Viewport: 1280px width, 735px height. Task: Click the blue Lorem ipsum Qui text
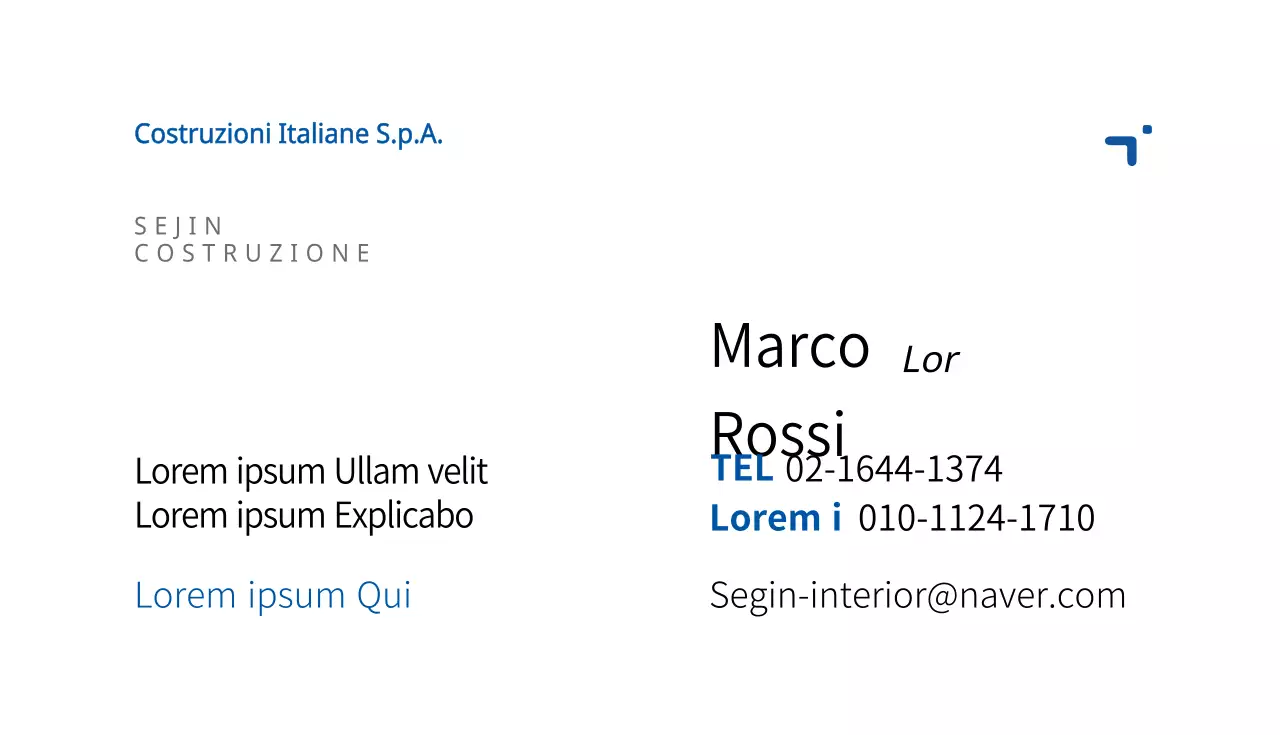[x=273, y=595]
